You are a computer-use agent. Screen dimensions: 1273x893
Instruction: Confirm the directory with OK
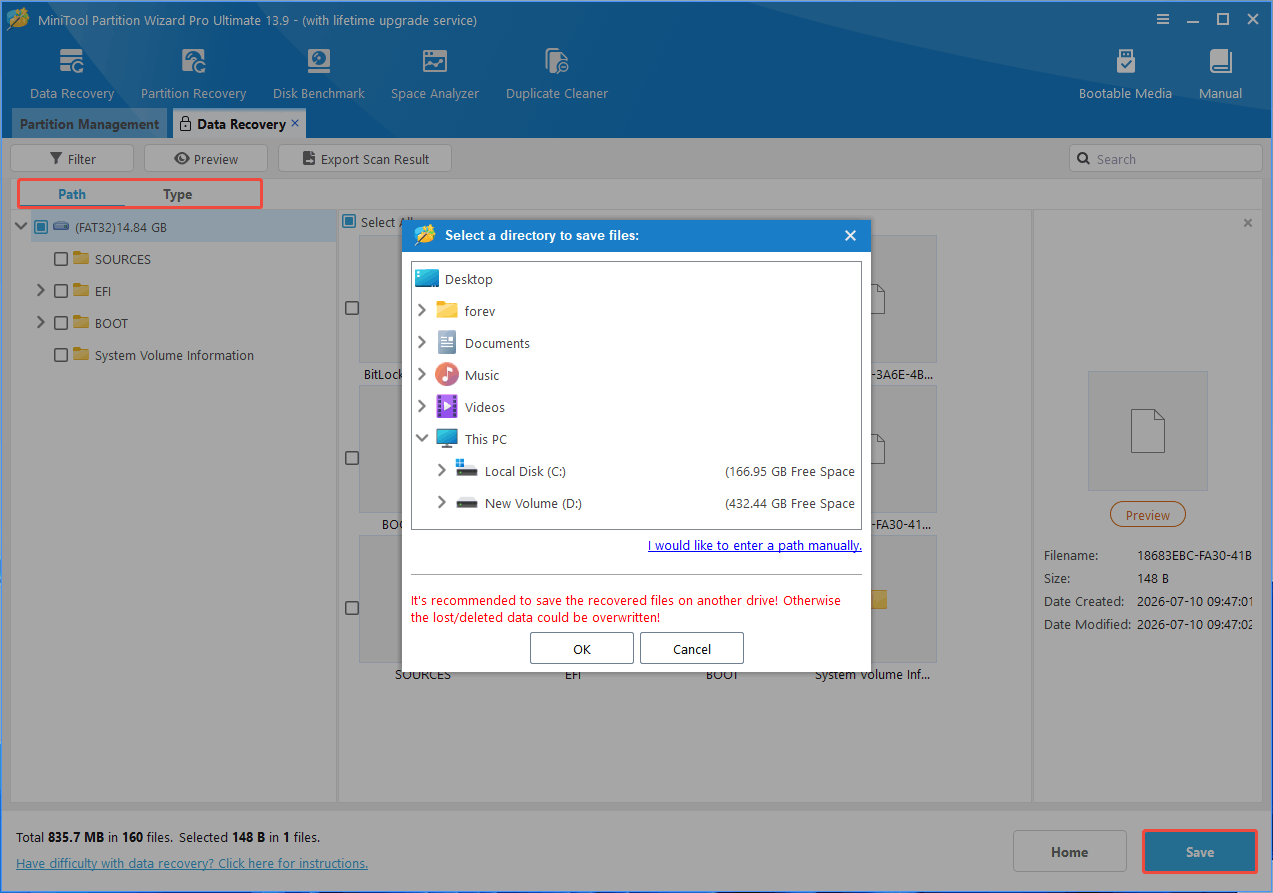tap(582, 649)
